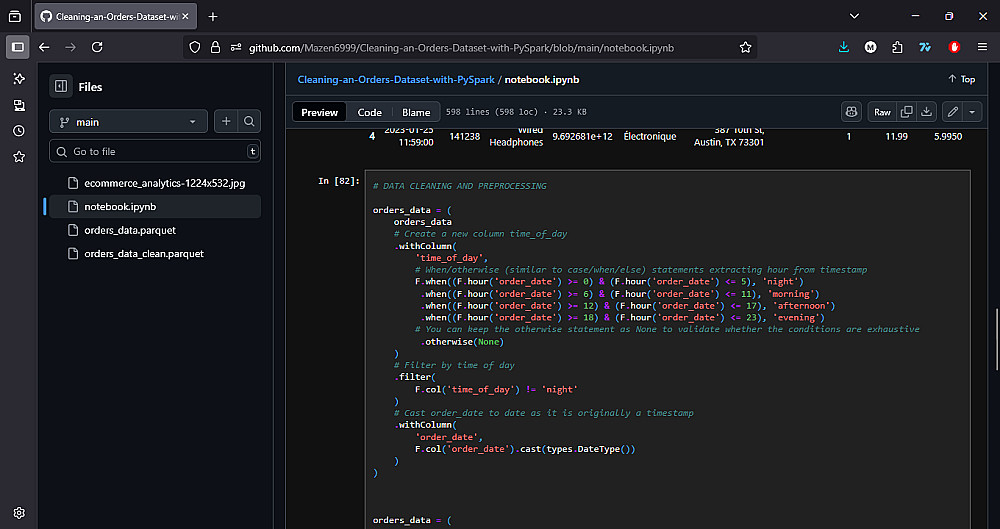Switch to the Code tab

coord(369,113)
